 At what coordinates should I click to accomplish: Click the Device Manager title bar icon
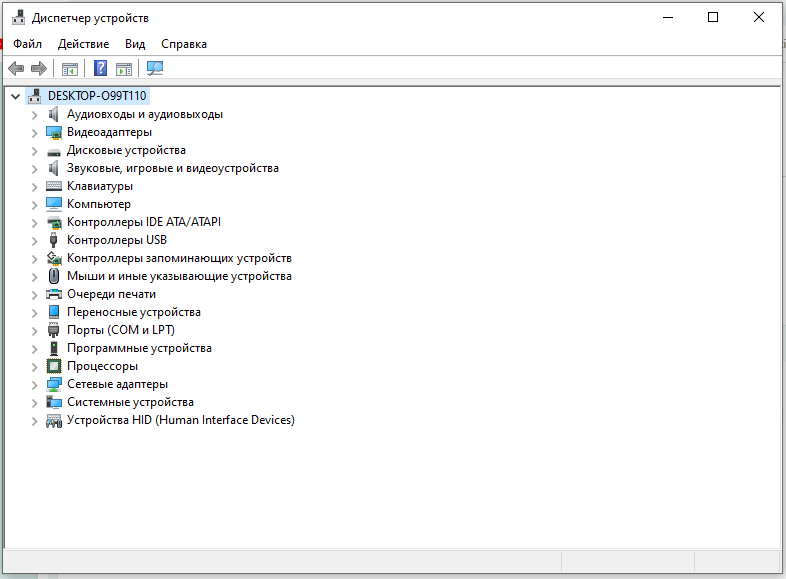tap(19, 18)
